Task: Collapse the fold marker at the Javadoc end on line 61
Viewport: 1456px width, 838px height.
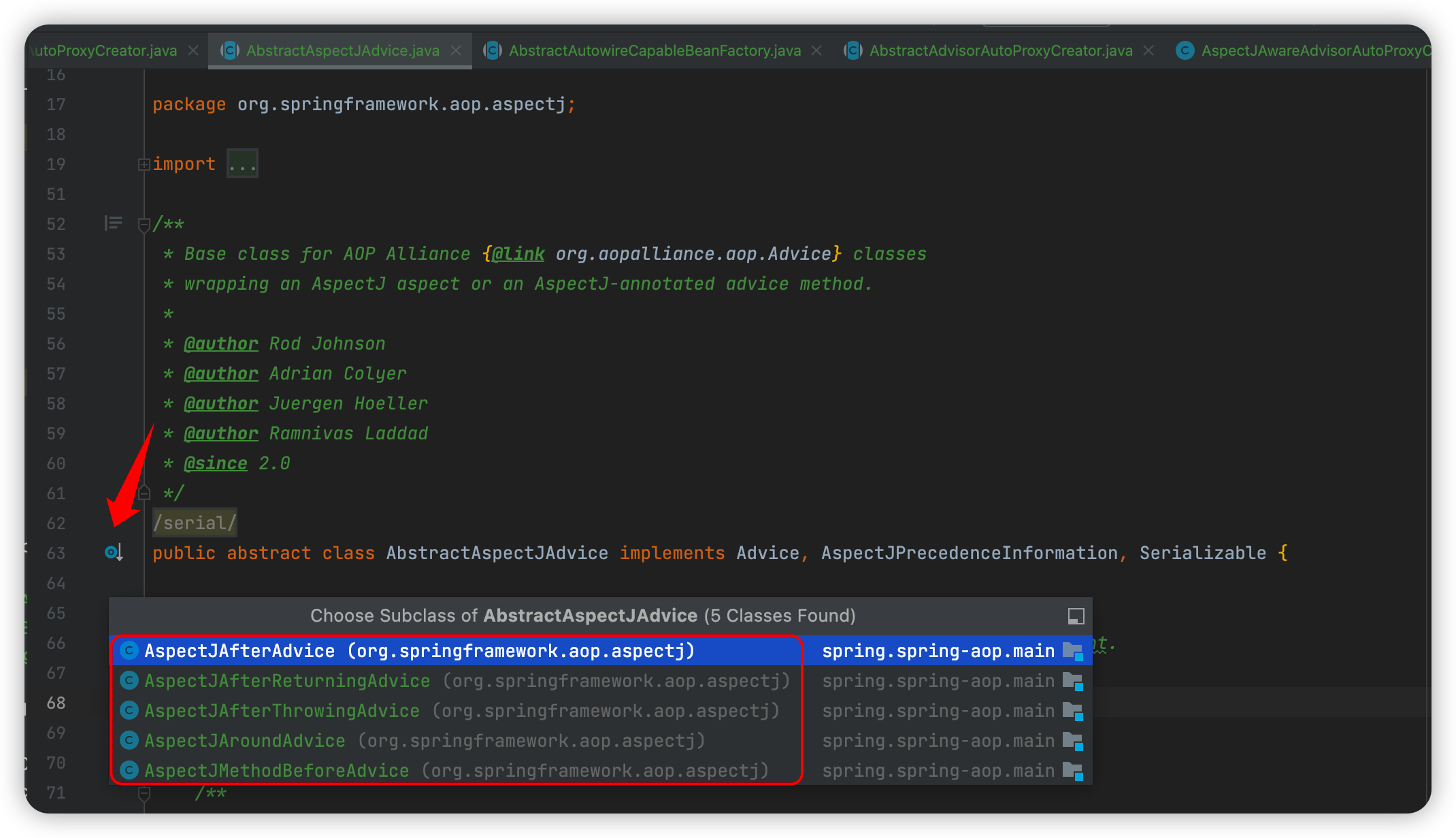Action: pyautogui.click(x=144, y=492)
